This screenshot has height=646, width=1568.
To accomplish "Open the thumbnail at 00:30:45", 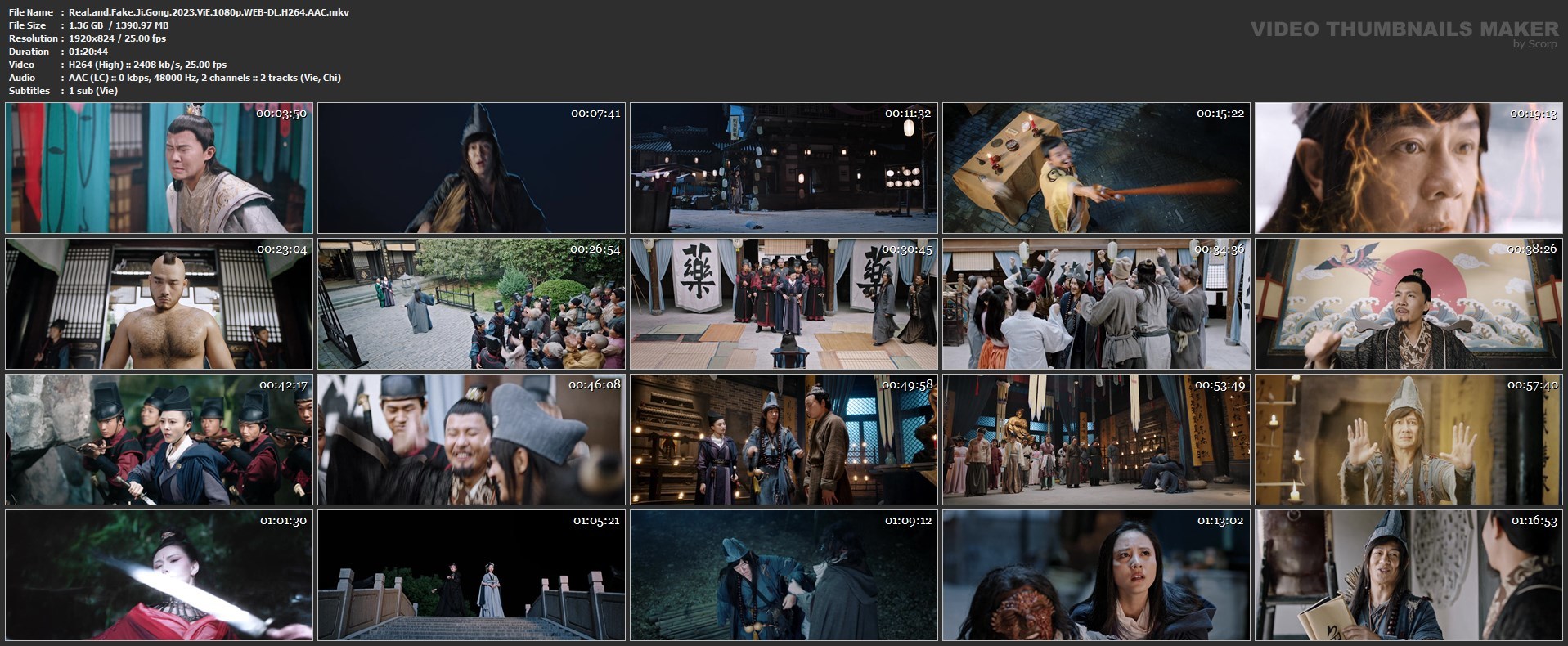I will coord(784,303).
